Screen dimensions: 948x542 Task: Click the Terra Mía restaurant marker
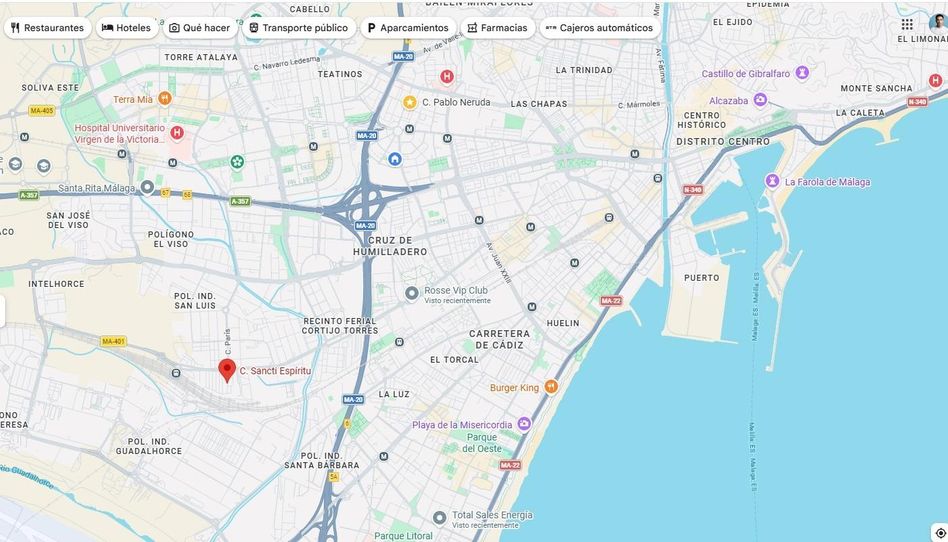[164, 98]
